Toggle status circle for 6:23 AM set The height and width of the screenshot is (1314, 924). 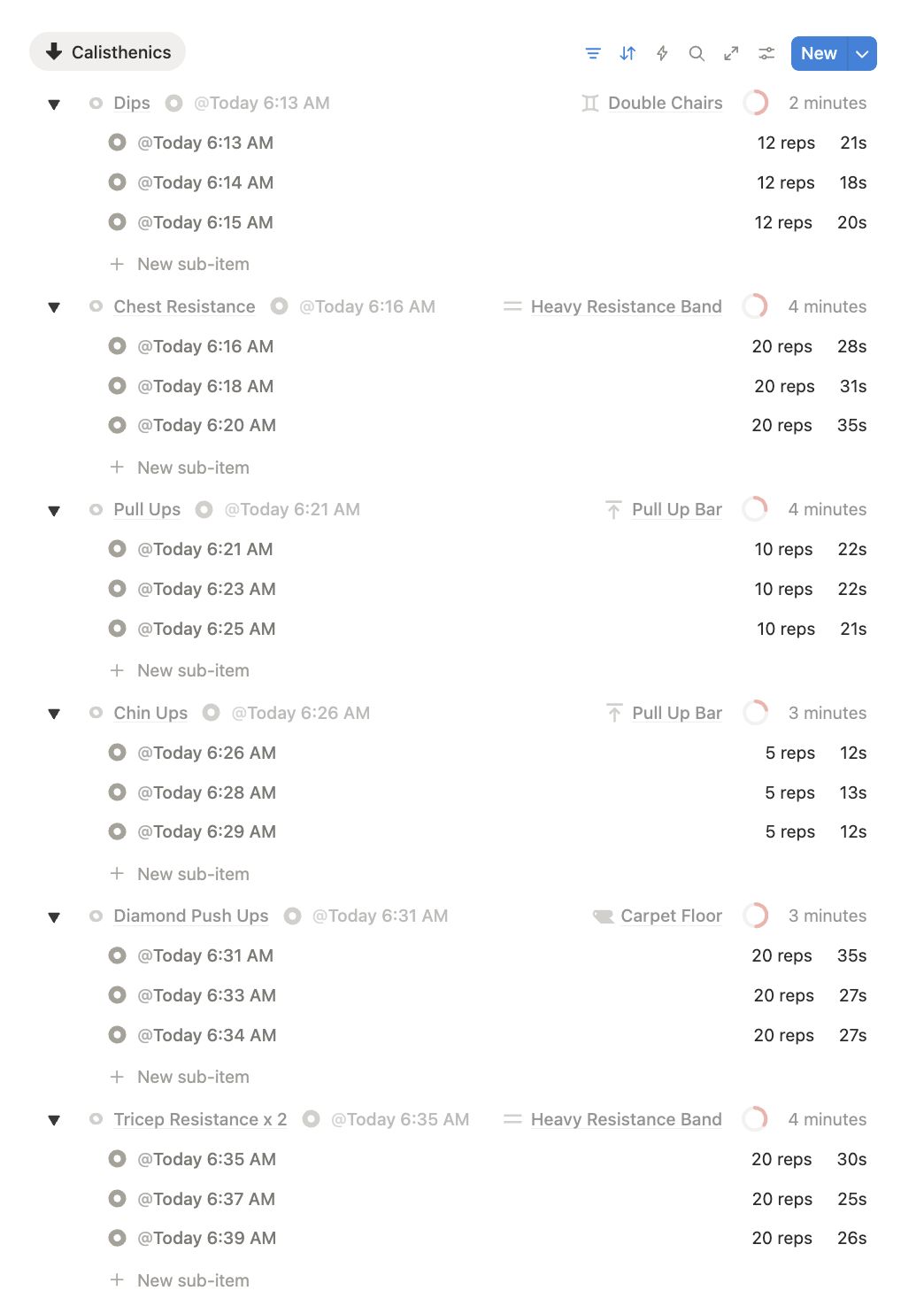tap(117, 589)
